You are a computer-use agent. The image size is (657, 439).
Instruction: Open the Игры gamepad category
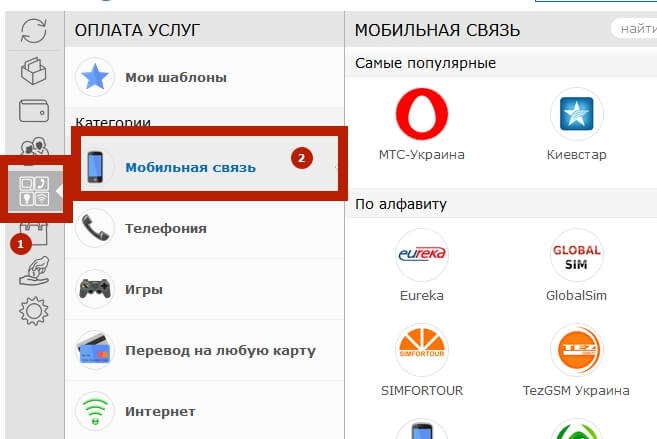(x=204, y=289)
